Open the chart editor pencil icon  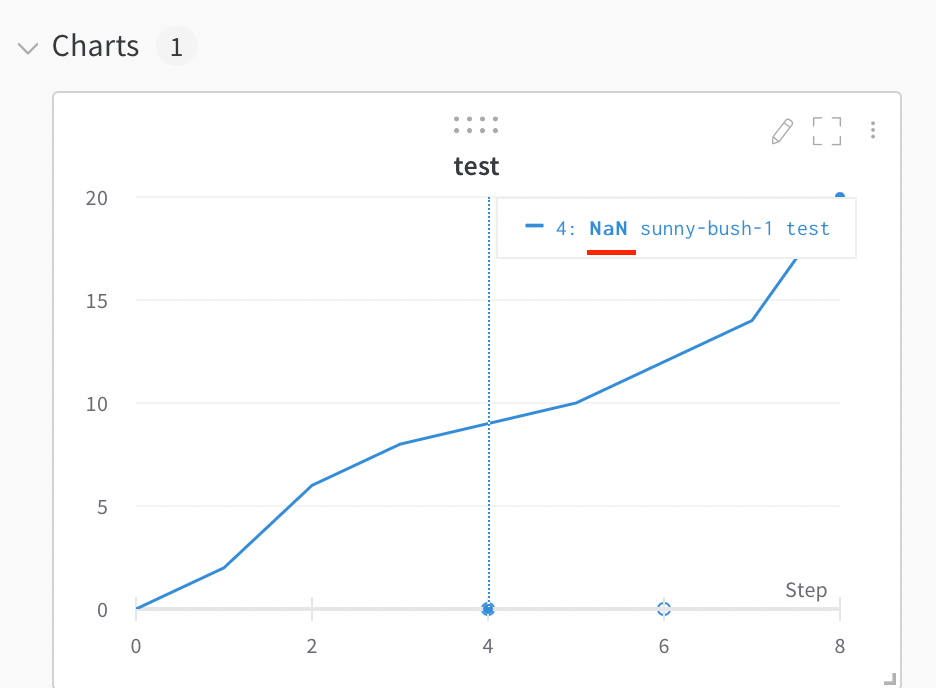click(782, 131)
